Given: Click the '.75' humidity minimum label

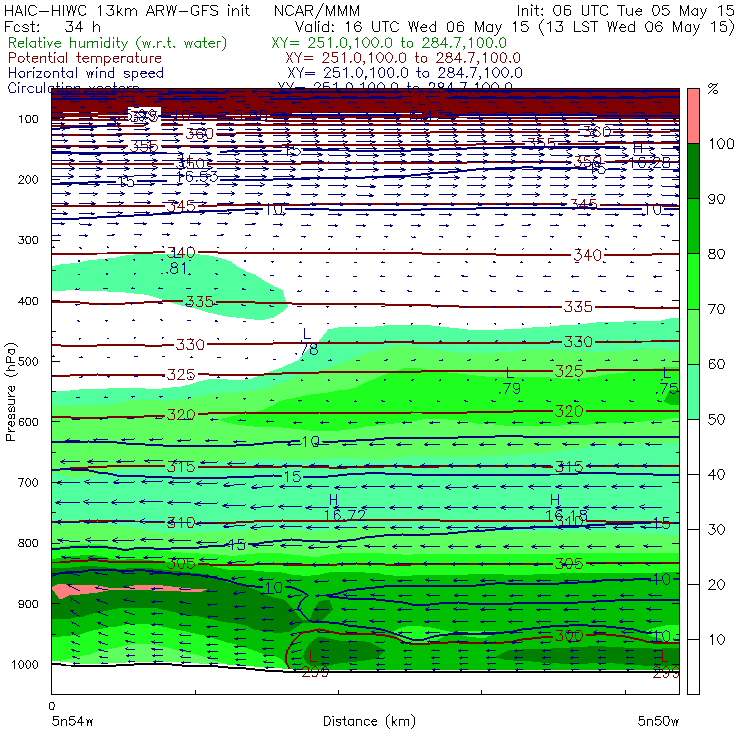Looking at the screenshot, I should tap(667, 388).
